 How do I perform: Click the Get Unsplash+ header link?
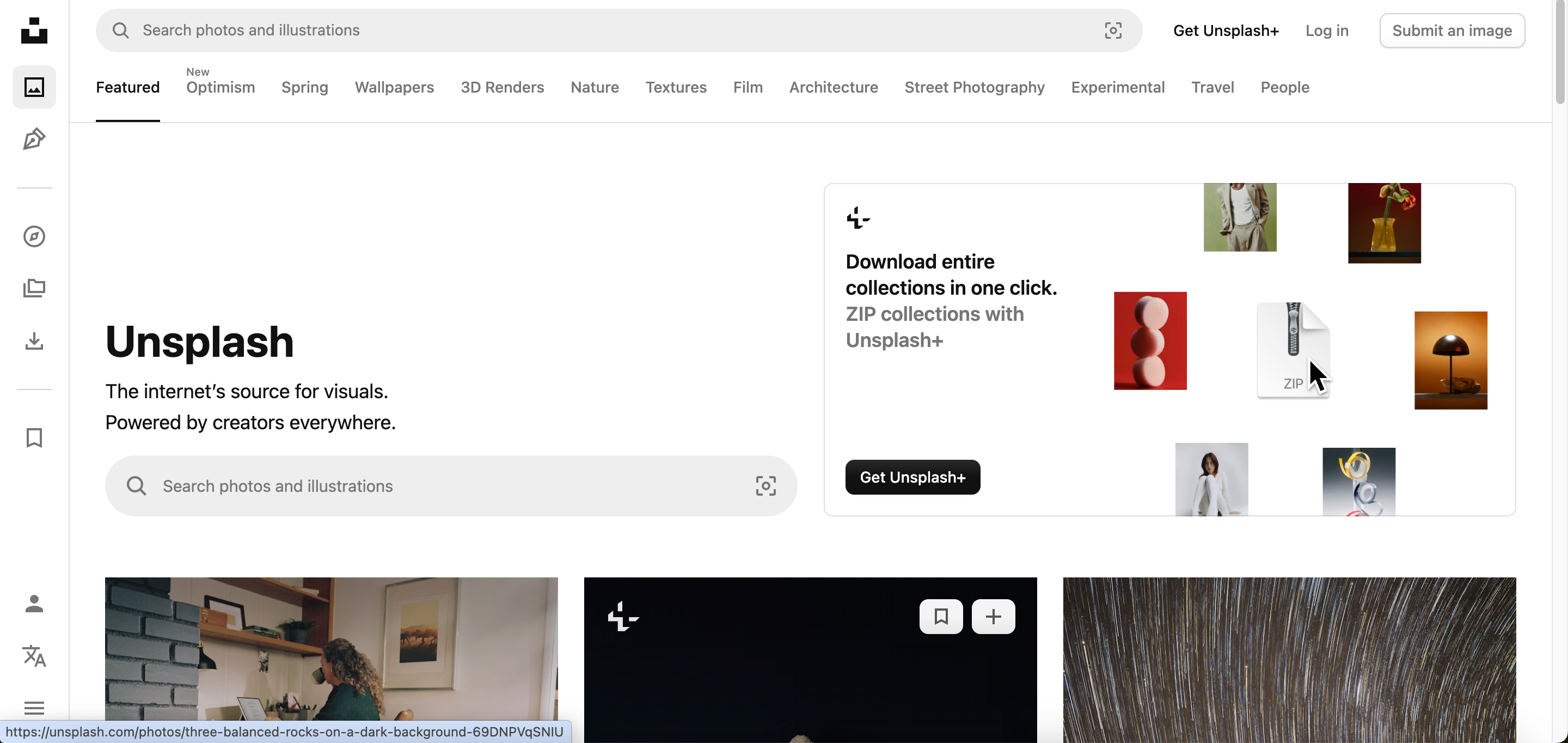tap(1226, 31)
